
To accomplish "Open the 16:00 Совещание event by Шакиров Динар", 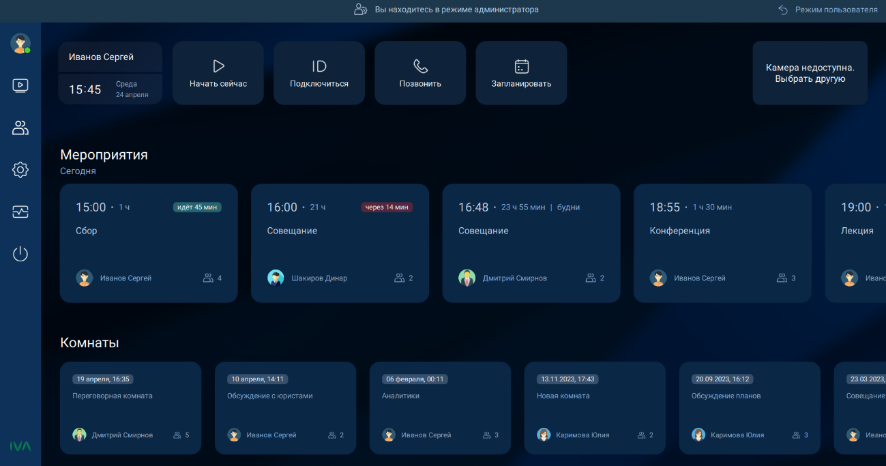I will coord(340,243).
